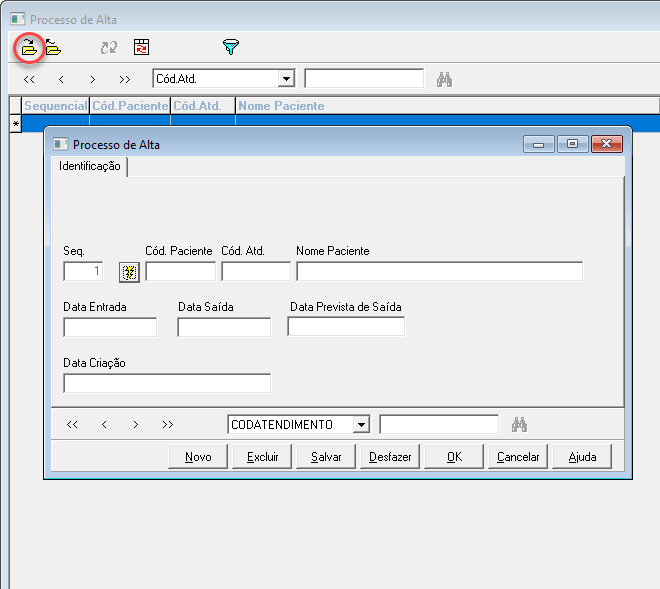Click the Cód.Paciente column header
The height and width of the screenshot is (589, 660).
pyautogui.click(x=130, y=106)
